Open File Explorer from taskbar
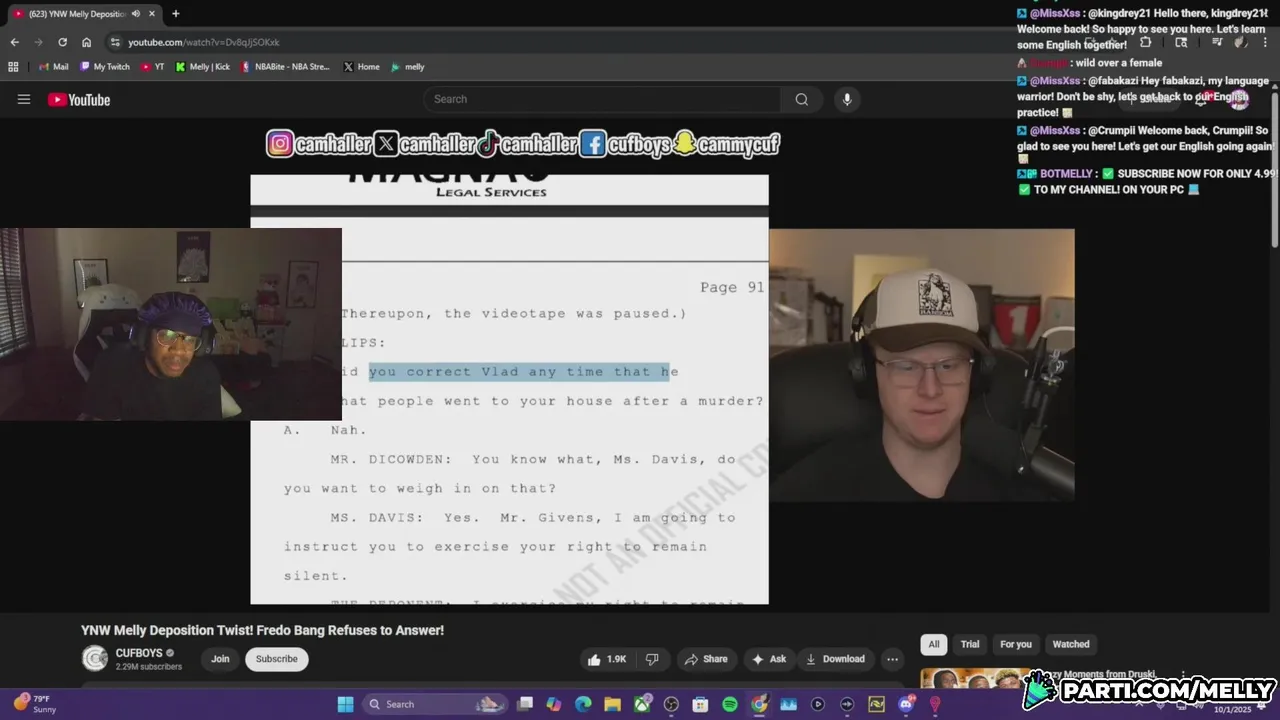Image resolution: width=1280 pixels, height=720 pixels. pyautogui.click(x=612, y=704)
